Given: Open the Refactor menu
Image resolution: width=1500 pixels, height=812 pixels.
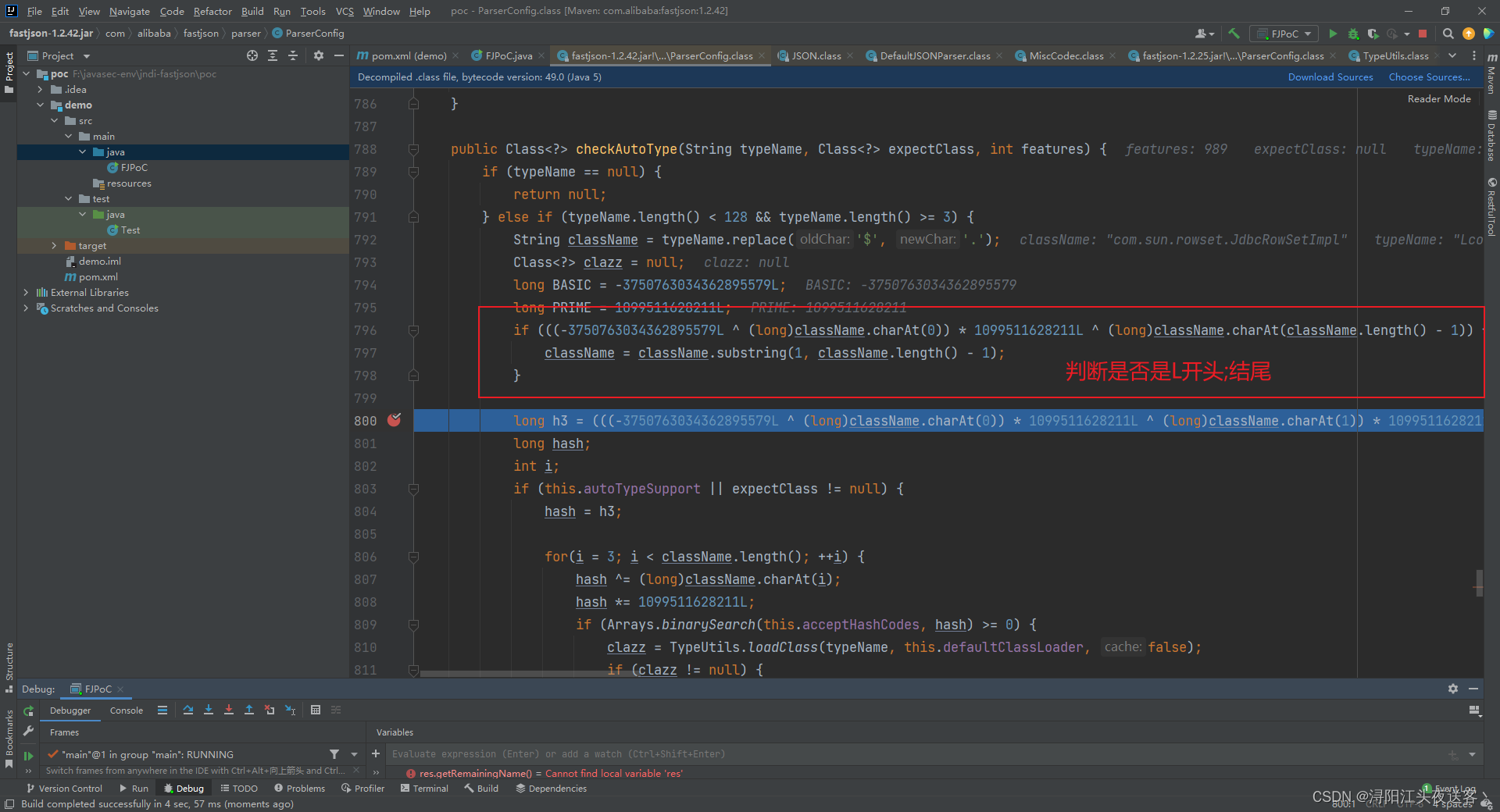Looking at the screenshot, I should pyautogui.click(x=212, y=11).
